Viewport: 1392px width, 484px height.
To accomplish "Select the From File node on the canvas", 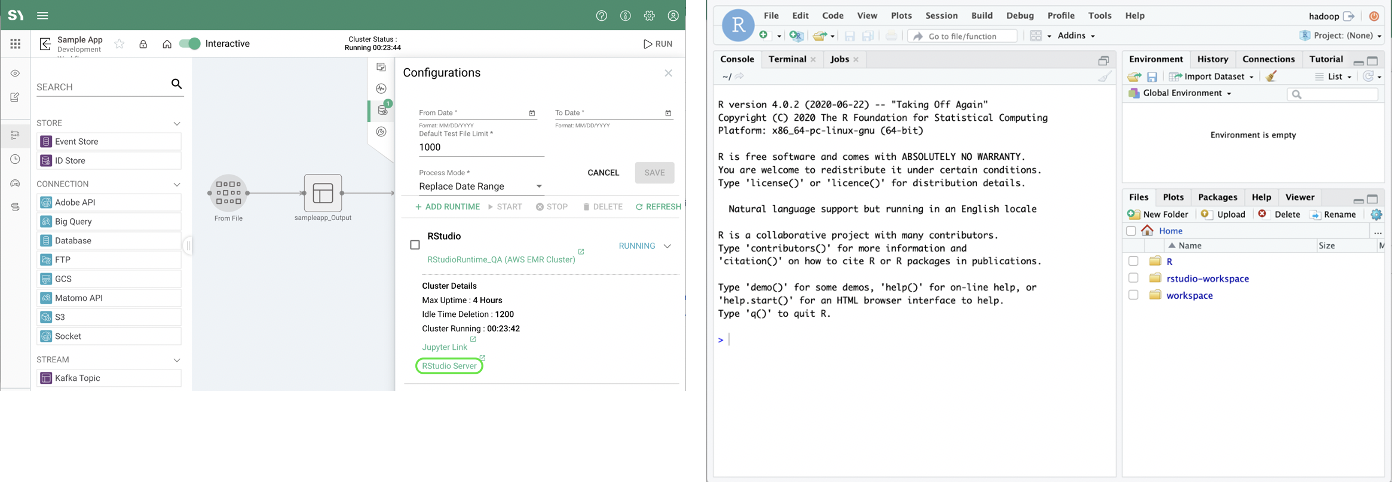I will (228, 193).
